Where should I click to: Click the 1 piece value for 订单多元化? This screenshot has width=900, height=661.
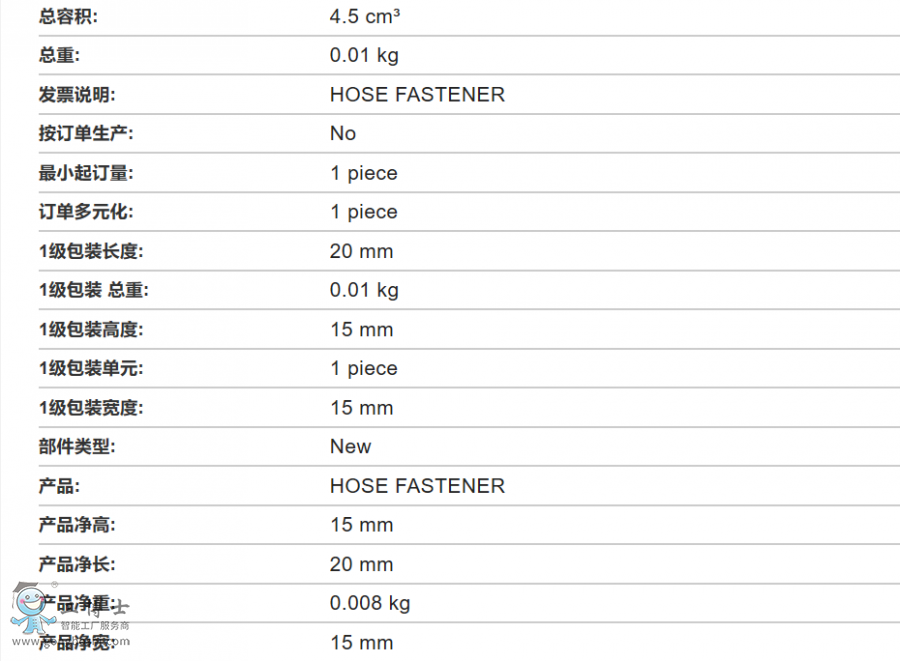[x=364, y=212]
